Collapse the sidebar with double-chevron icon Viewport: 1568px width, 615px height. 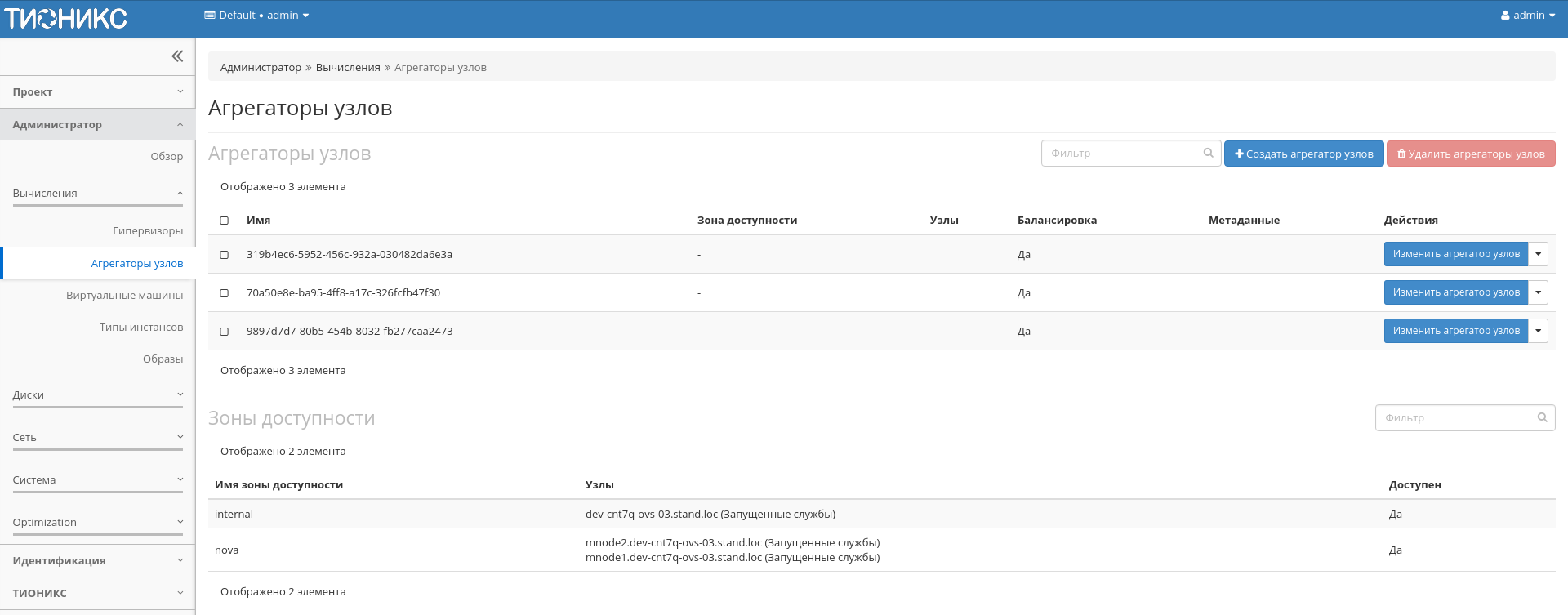pyautogui.click(x=177, y=56)
